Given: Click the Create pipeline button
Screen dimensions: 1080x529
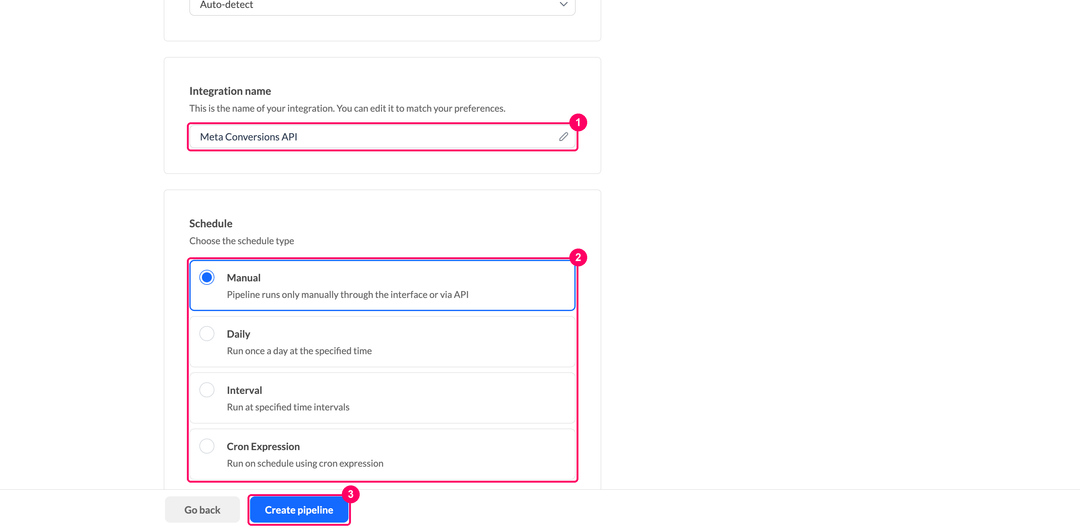Looking at the screenshot, I should 299,510.
